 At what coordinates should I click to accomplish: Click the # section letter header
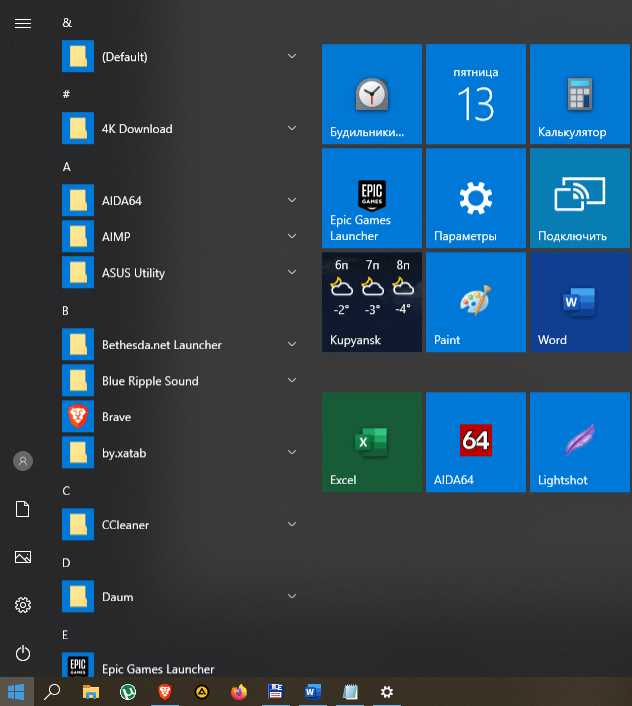click(x=66, y=94)
